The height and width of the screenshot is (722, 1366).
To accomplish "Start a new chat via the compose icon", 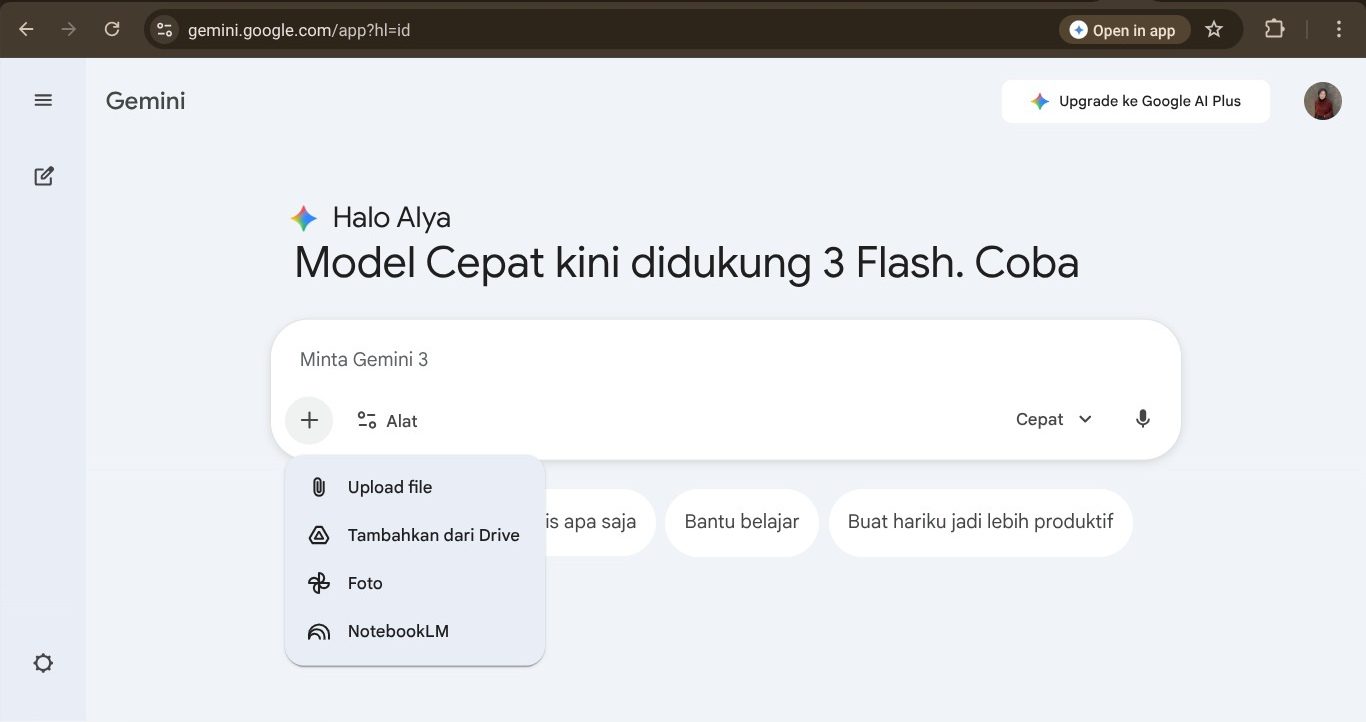I will (x=43, y=175).
